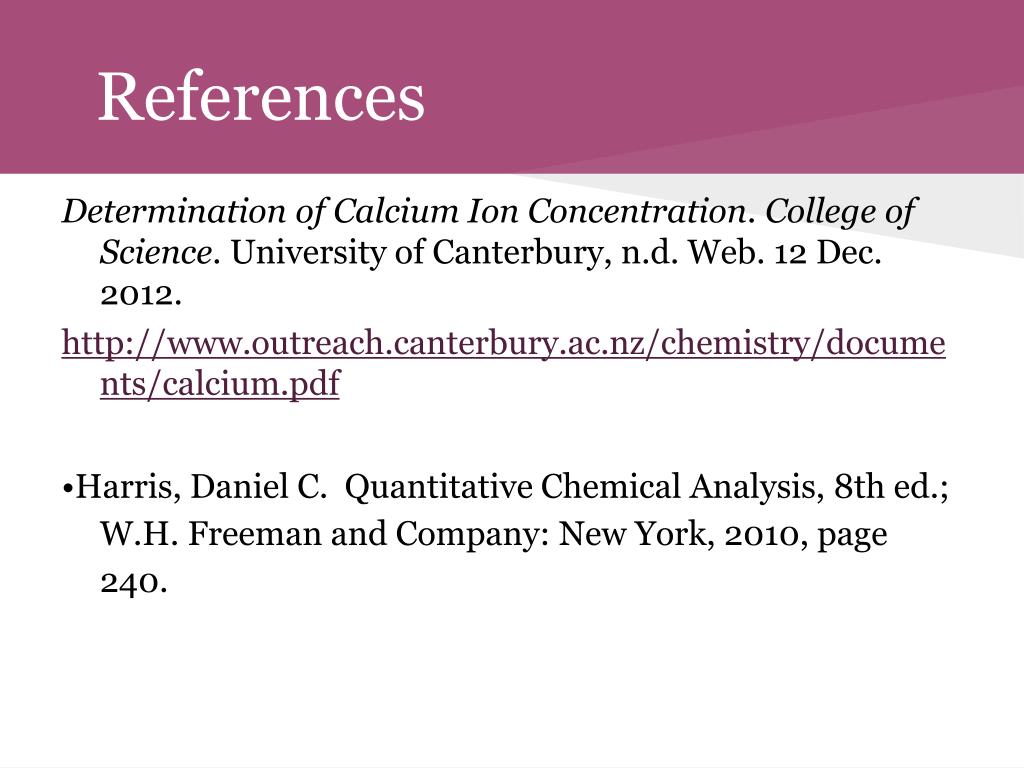Click the author name "Harris, Daniel C."
The width and height of the screenshot is (1024, 768).
point(202,489)
